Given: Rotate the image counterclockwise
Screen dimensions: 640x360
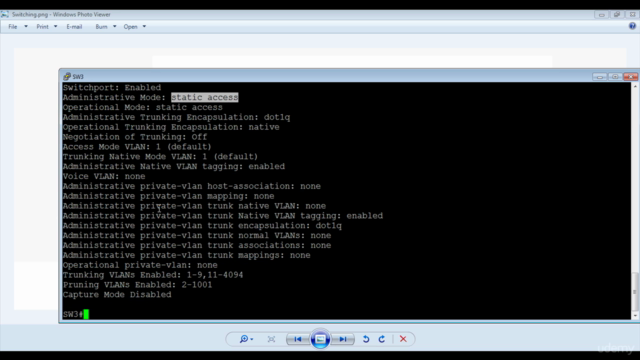Looking at the screenshot, I should click(366, 339).
